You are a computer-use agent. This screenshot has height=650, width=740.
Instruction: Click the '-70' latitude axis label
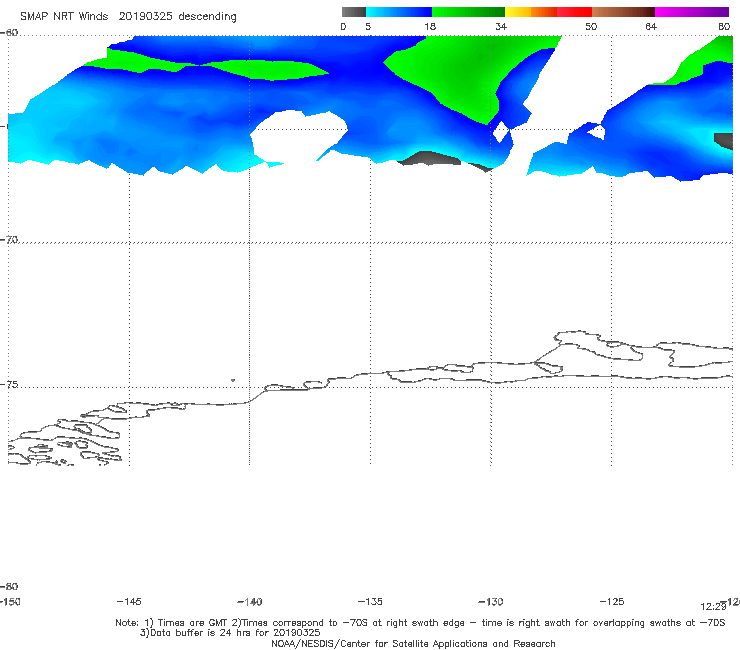click(9, 240)
